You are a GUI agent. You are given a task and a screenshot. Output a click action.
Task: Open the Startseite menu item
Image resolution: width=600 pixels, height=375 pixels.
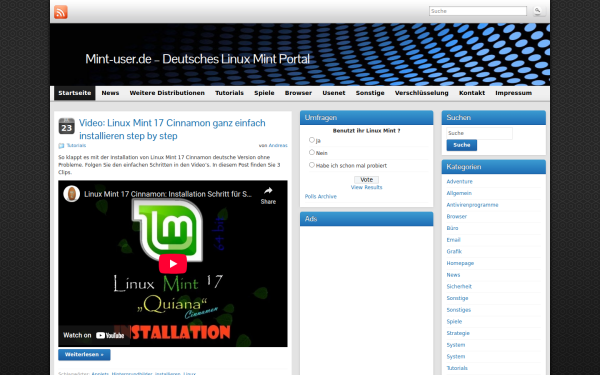[75, 93]
